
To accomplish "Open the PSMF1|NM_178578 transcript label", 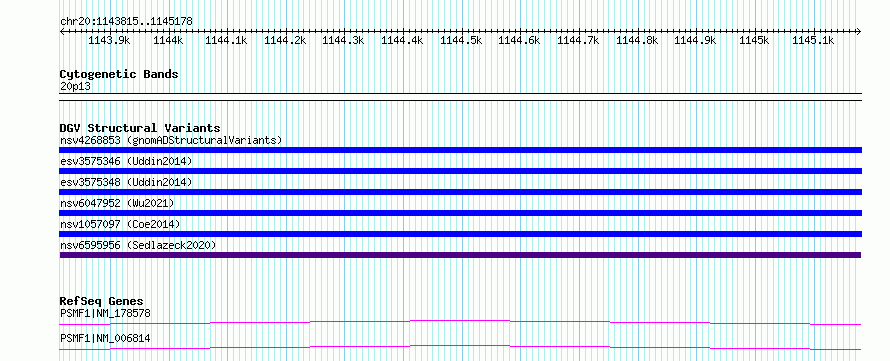I will (105, 313).
